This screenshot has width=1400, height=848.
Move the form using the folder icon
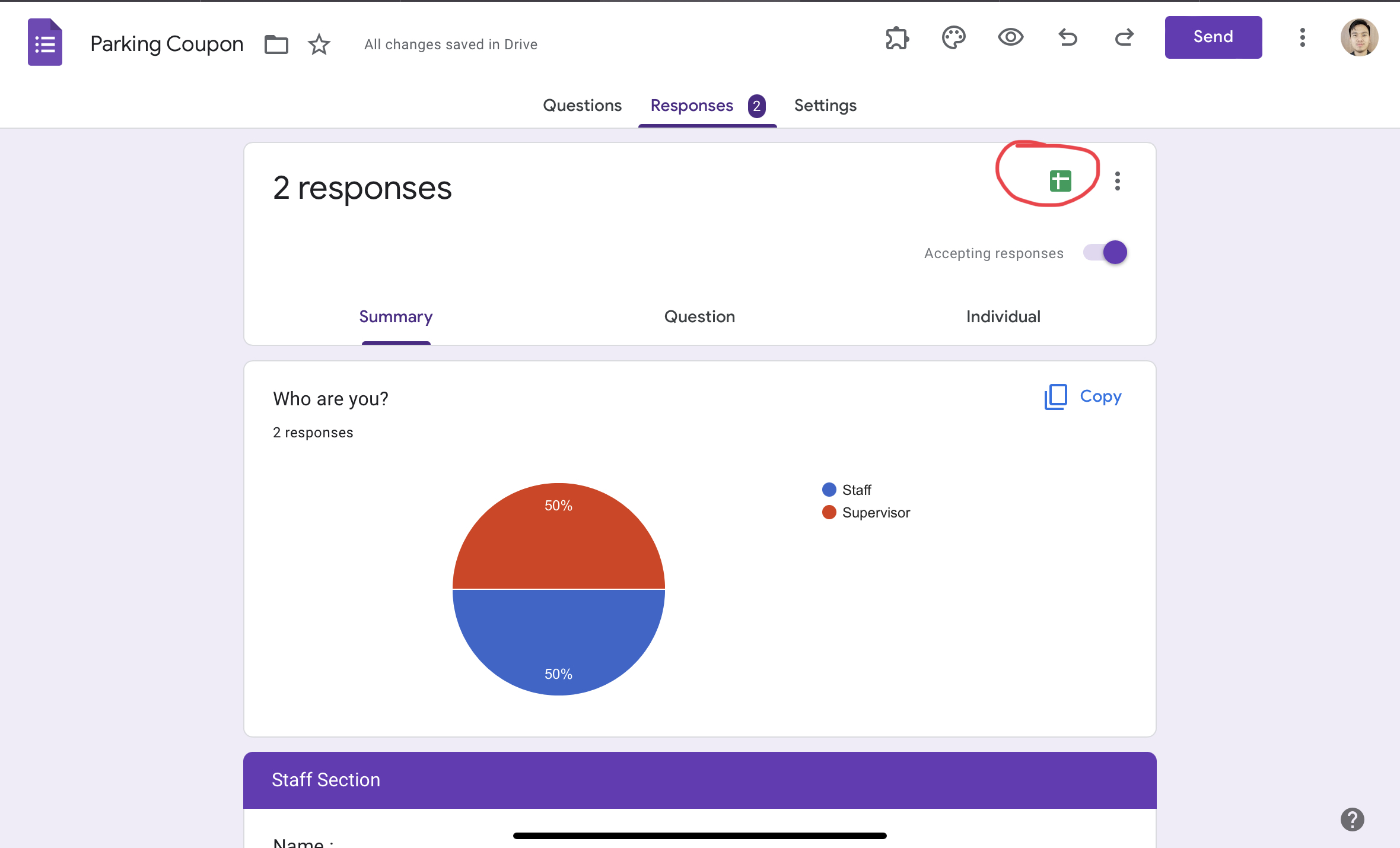tap(275, 43)
